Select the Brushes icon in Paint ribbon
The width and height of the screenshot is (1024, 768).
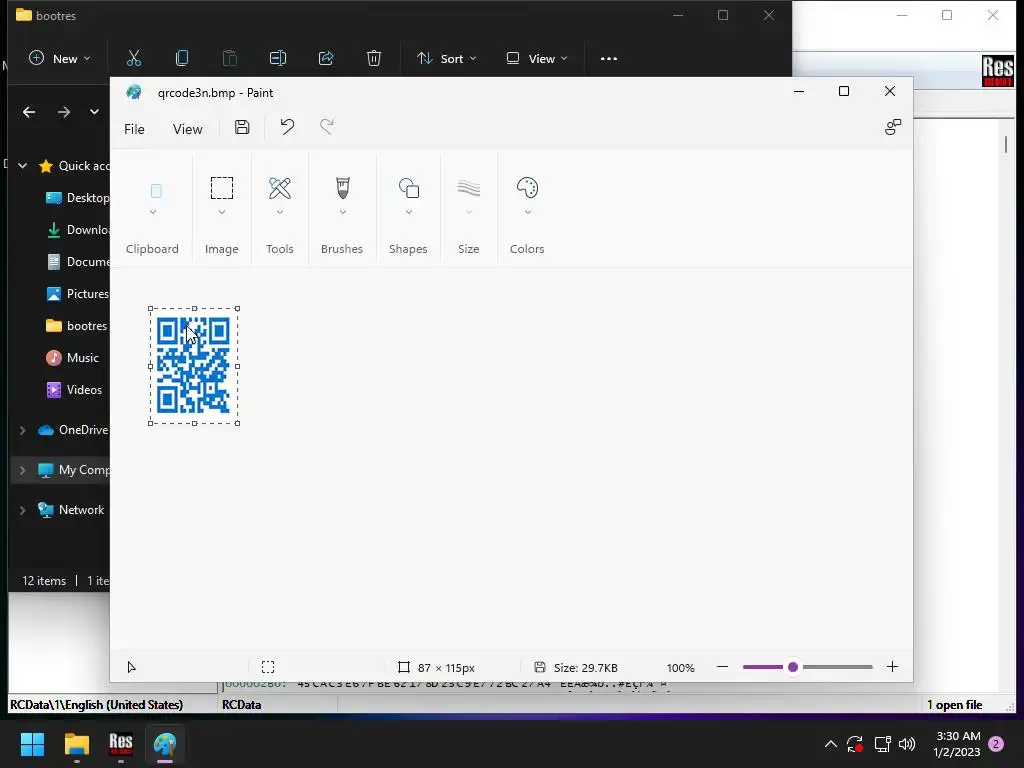(x=343, y=188)
